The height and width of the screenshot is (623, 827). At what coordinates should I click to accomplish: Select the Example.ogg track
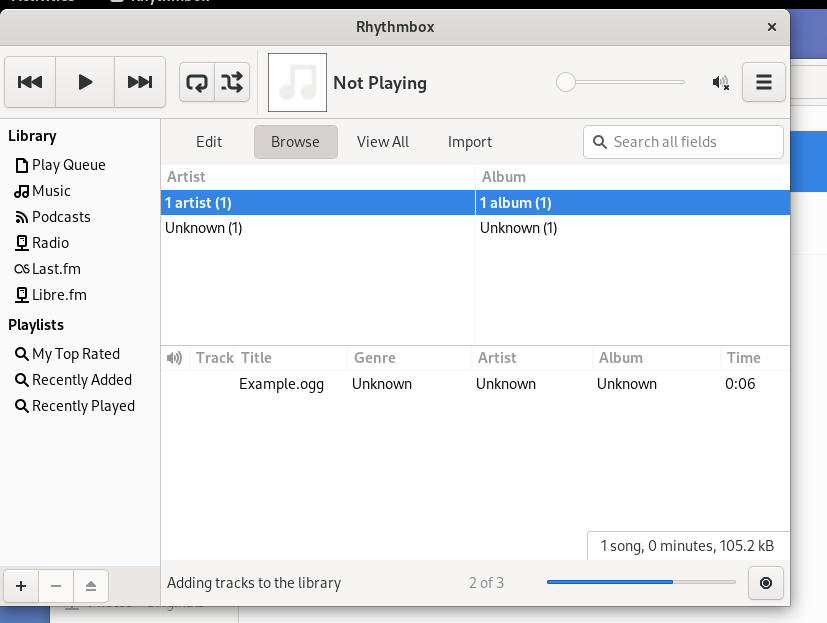(x=475, y=384)
